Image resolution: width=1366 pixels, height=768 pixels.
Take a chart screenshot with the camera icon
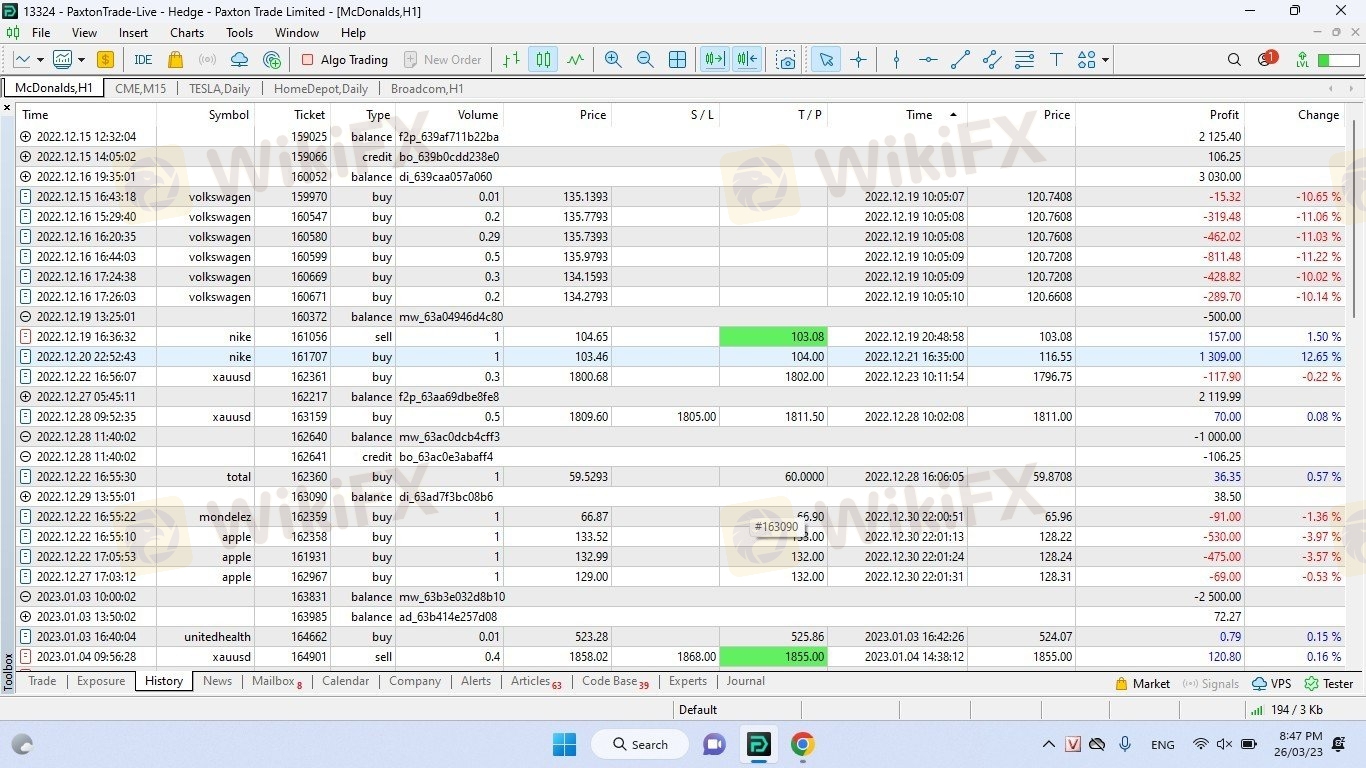tap(787, 60)
